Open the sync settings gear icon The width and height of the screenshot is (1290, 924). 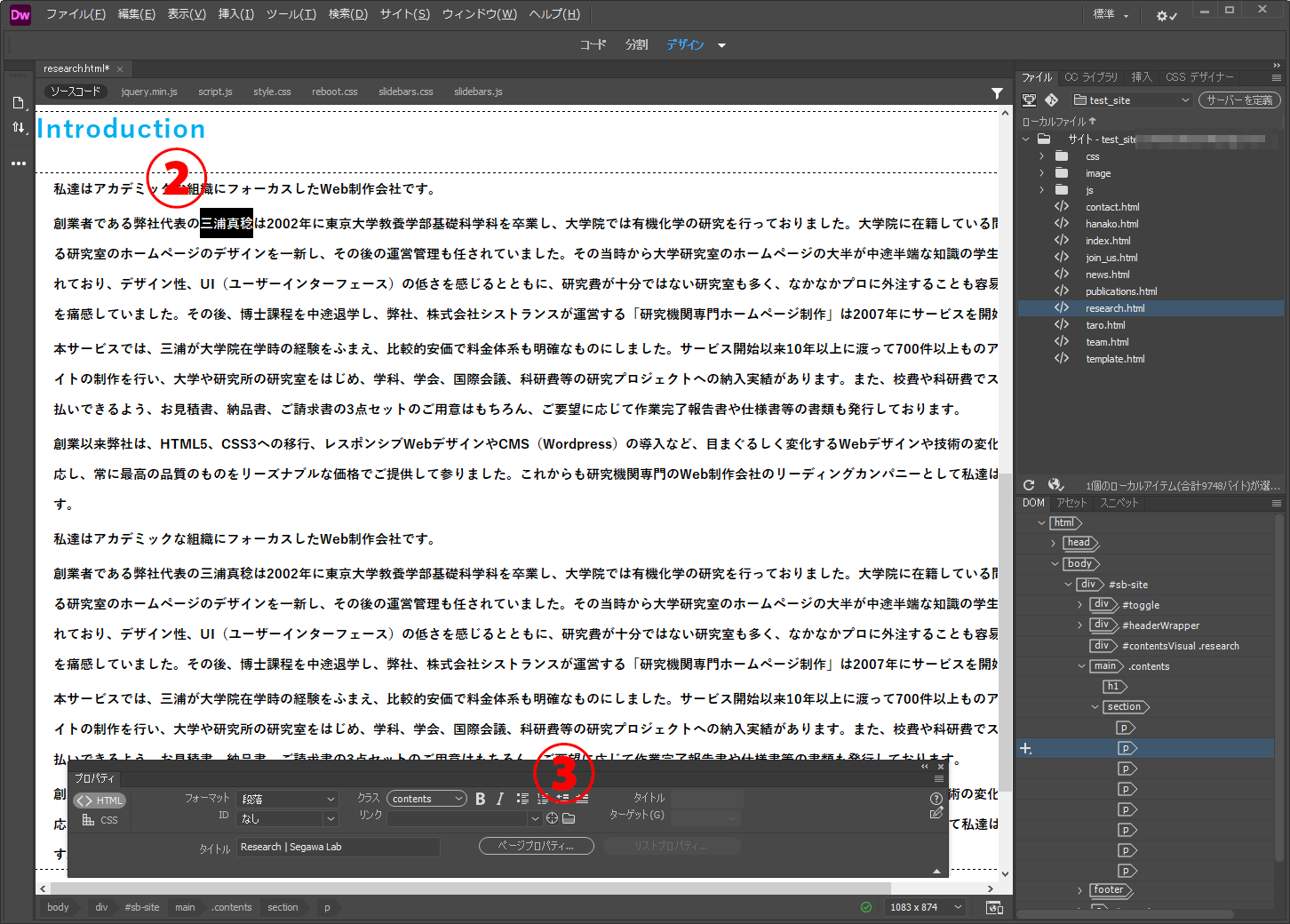click(1167, 15)
